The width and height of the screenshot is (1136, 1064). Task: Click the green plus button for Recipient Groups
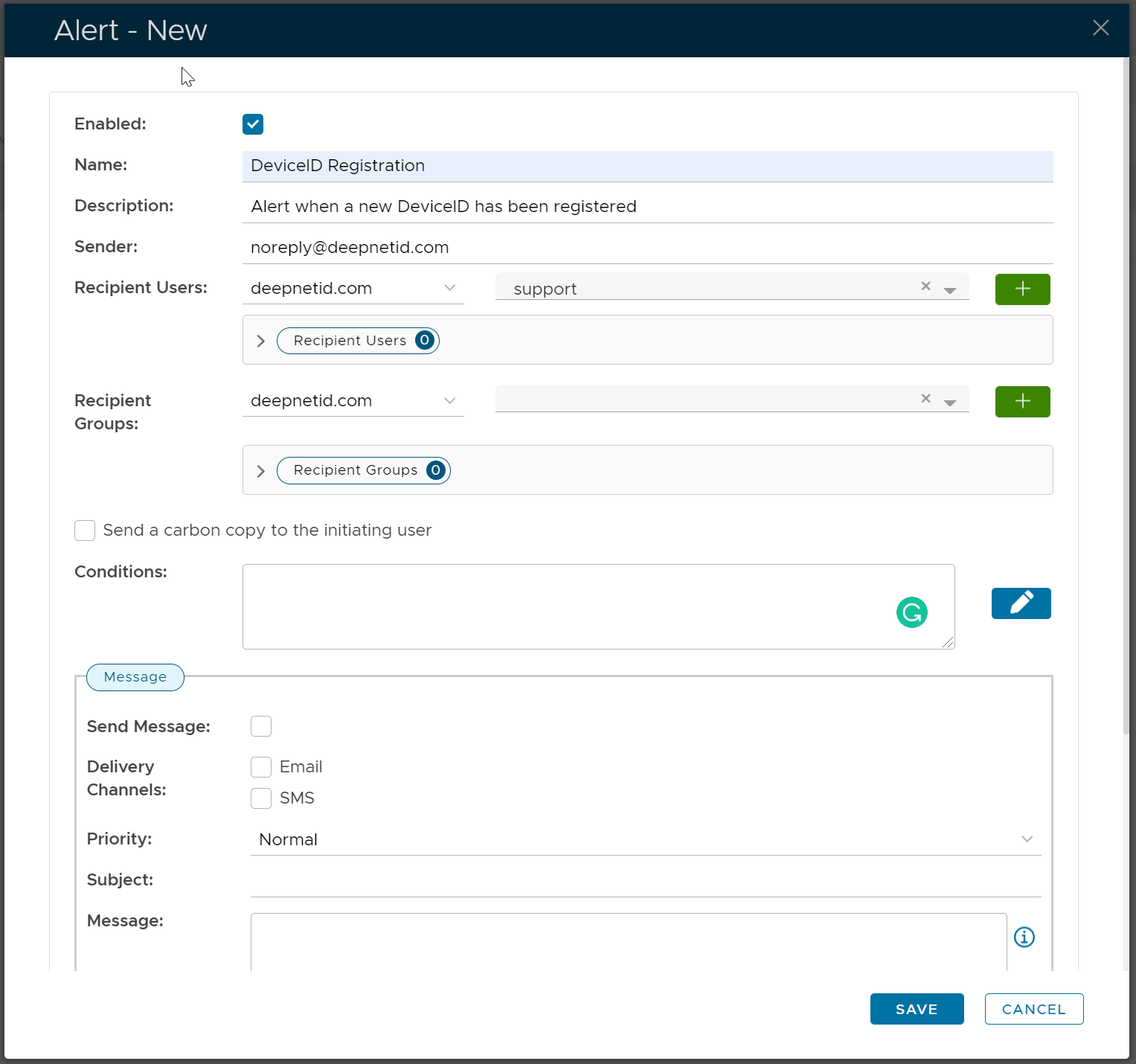pyautogui.click(x=1022, y=402)
